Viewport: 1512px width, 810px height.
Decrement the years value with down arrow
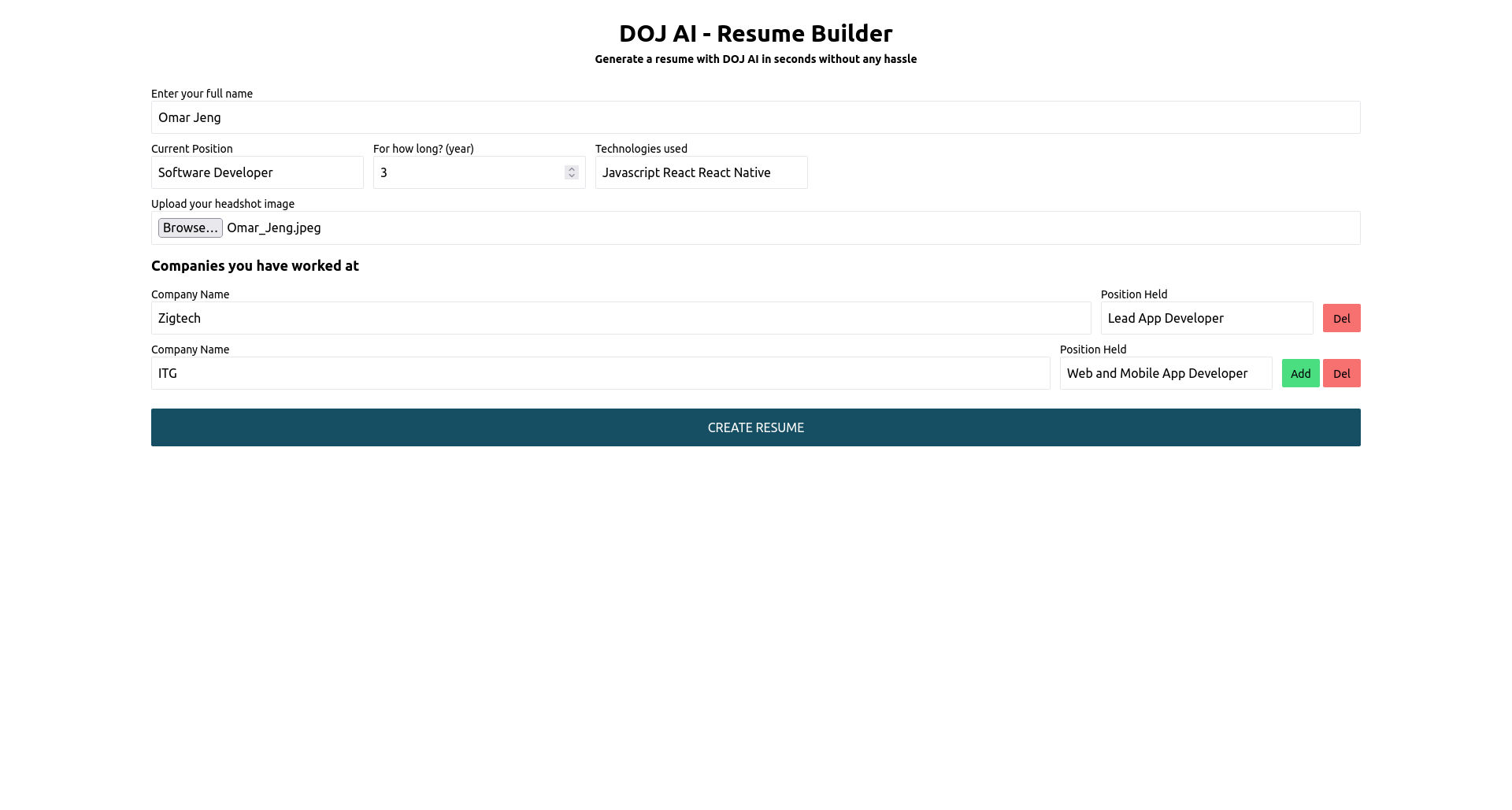click(x=571, y=176)
